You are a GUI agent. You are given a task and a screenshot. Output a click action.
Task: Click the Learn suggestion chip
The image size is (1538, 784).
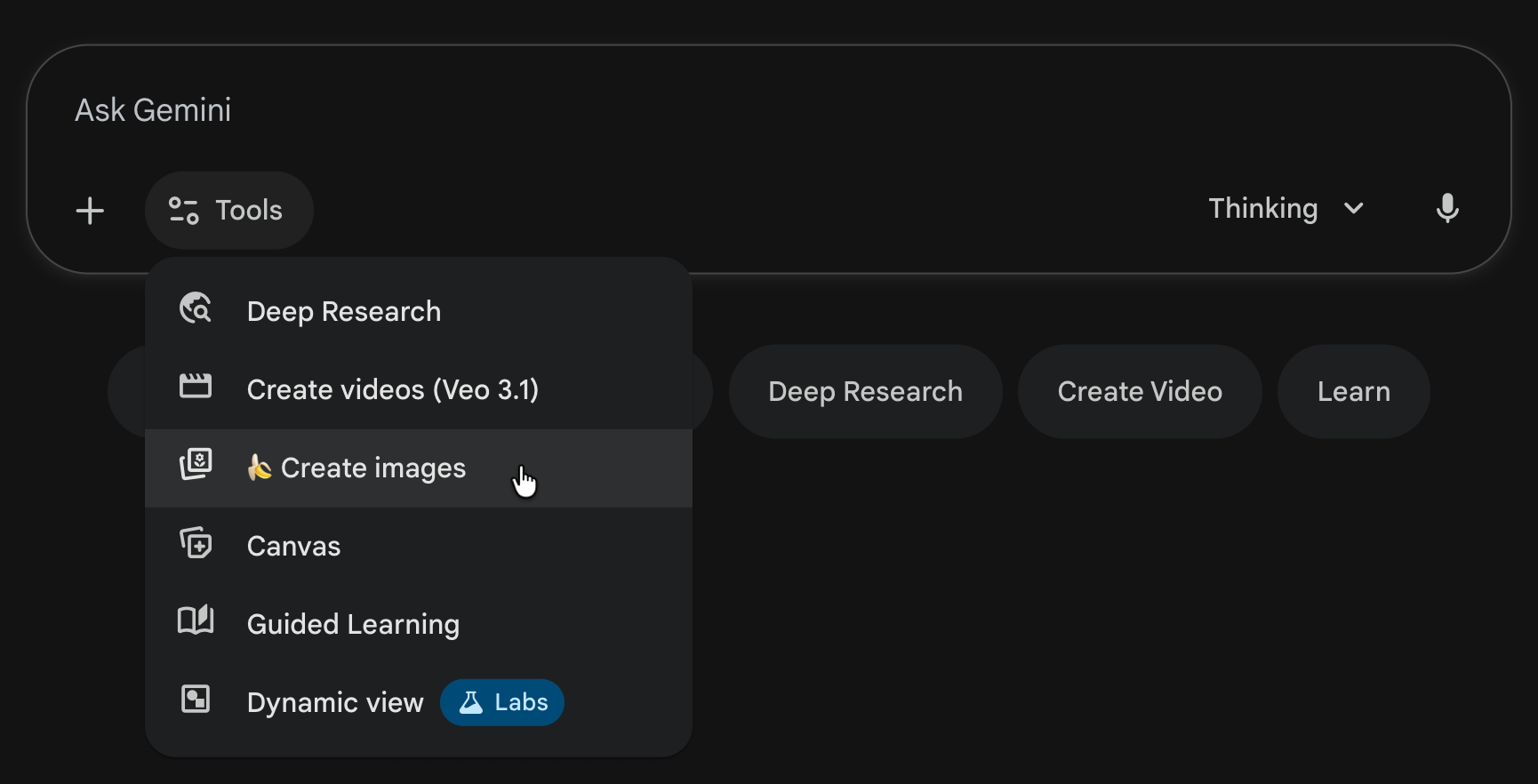click(1354, 391)
